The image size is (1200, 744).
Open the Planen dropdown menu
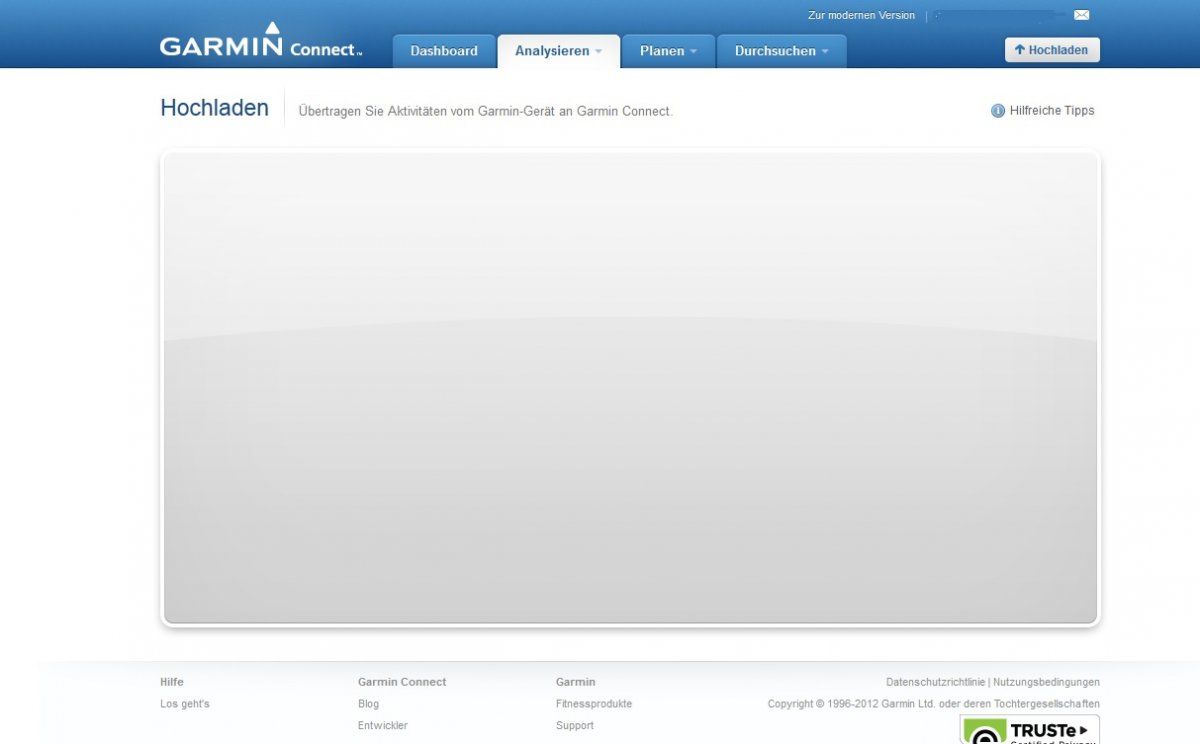tap(667, 51)
